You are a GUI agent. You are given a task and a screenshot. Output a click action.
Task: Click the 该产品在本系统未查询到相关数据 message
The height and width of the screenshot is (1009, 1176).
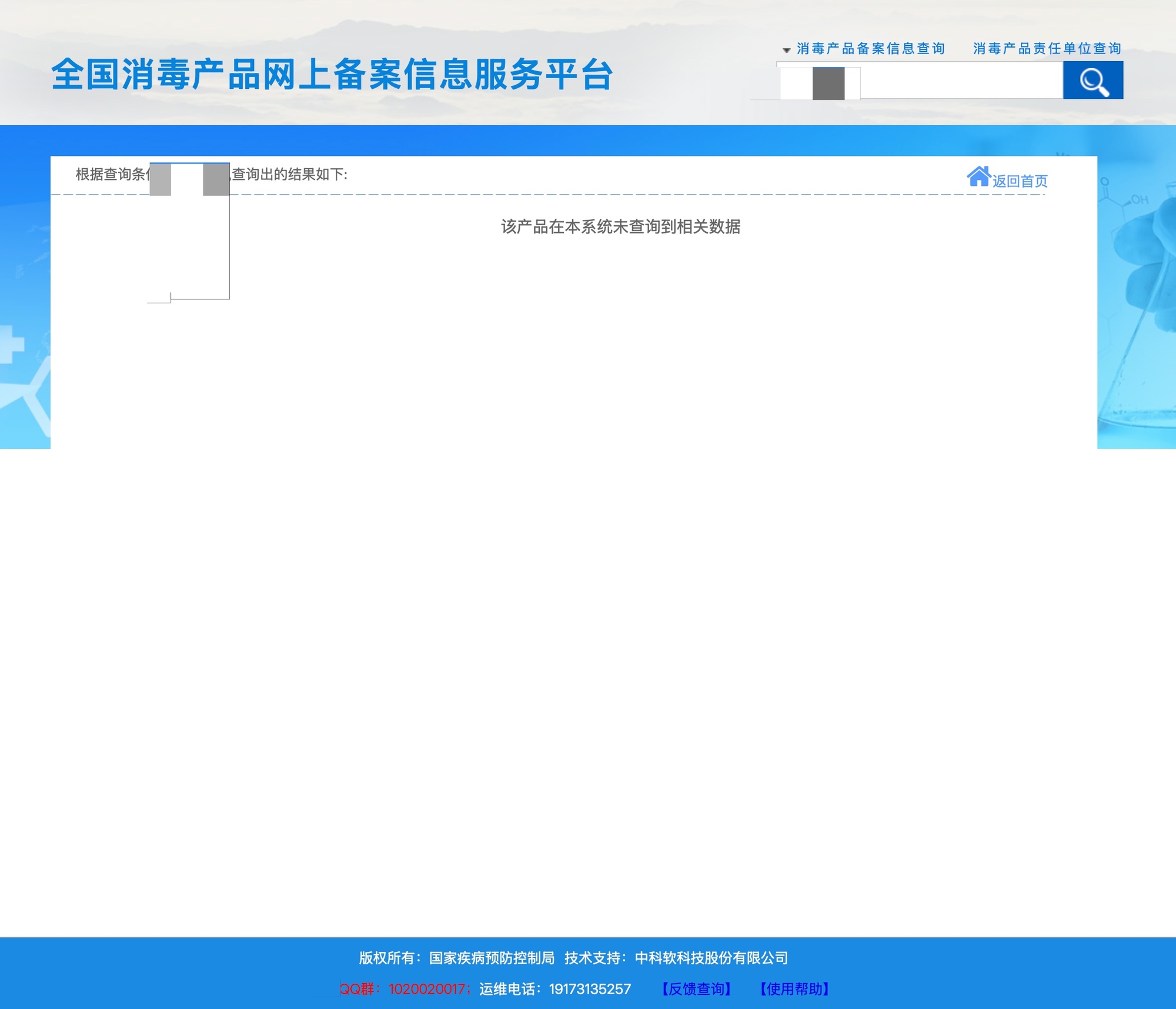[x=620, y=226]
